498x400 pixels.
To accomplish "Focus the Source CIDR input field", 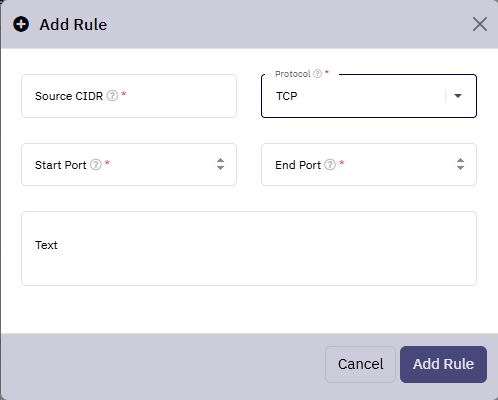I will (x=129, y=96).
